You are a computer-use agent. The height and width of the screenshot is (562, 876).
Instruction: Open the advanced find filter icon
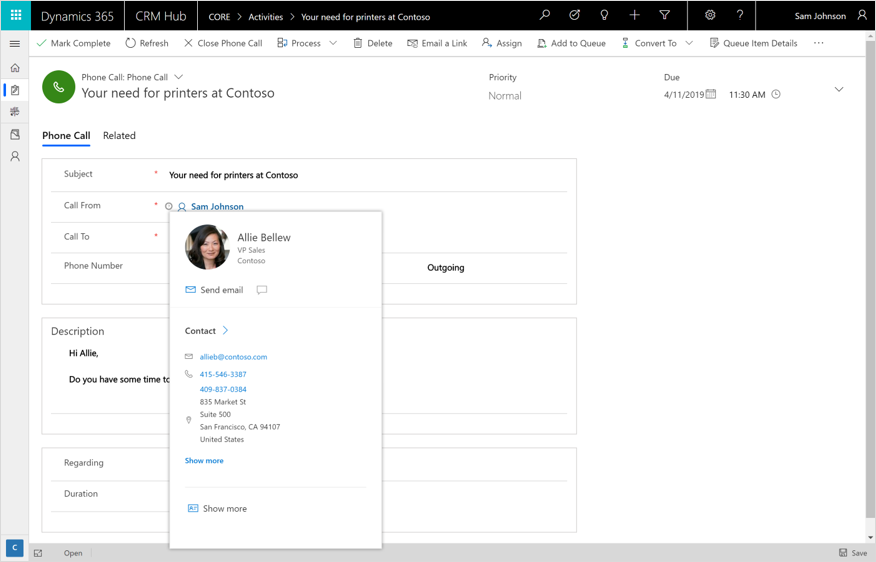tap(664, 16)
